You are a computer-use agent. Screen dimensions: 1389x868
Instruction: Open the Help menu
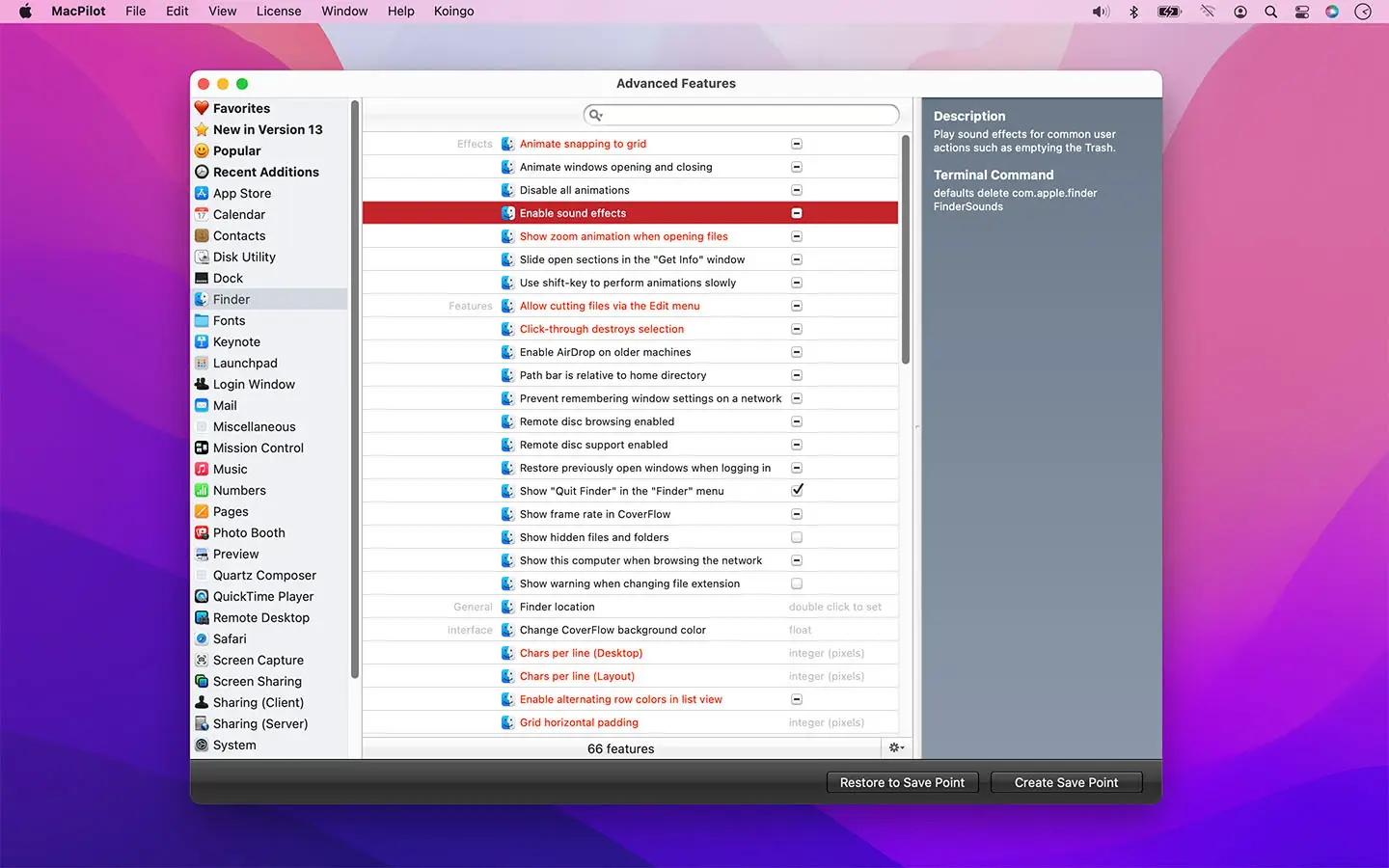[x=401, y=12]
